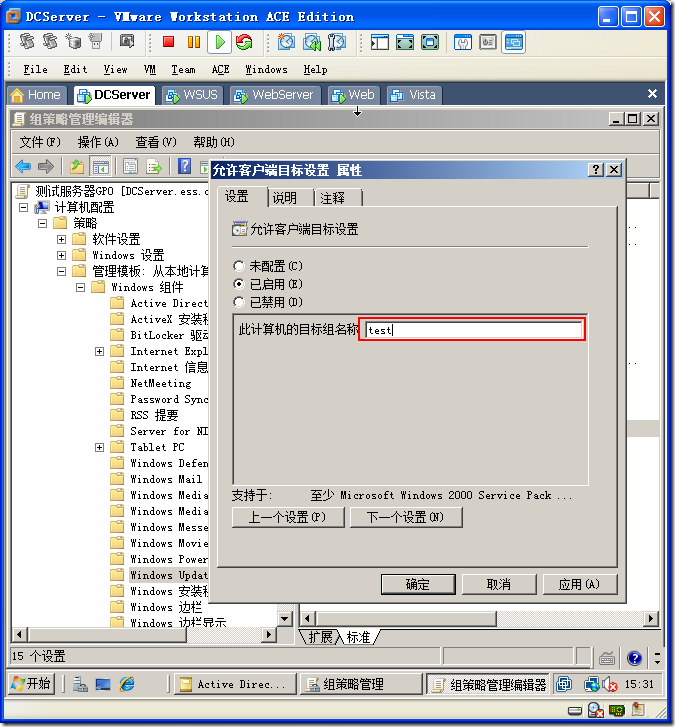This screenshot has width=675, height=727.
Task: Toggle the VMware sidebar view icon
Action: tap(380, 42)
